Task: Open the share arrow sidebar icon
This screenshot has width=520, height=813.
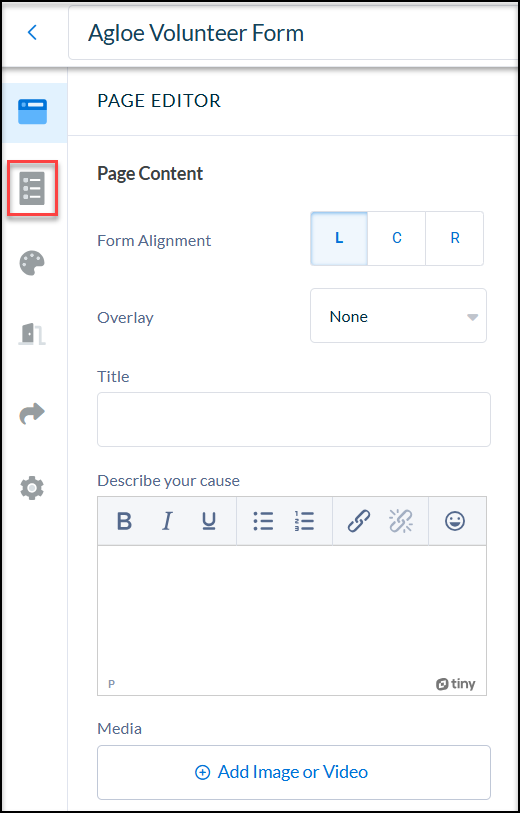Action: tap(32, 414)
